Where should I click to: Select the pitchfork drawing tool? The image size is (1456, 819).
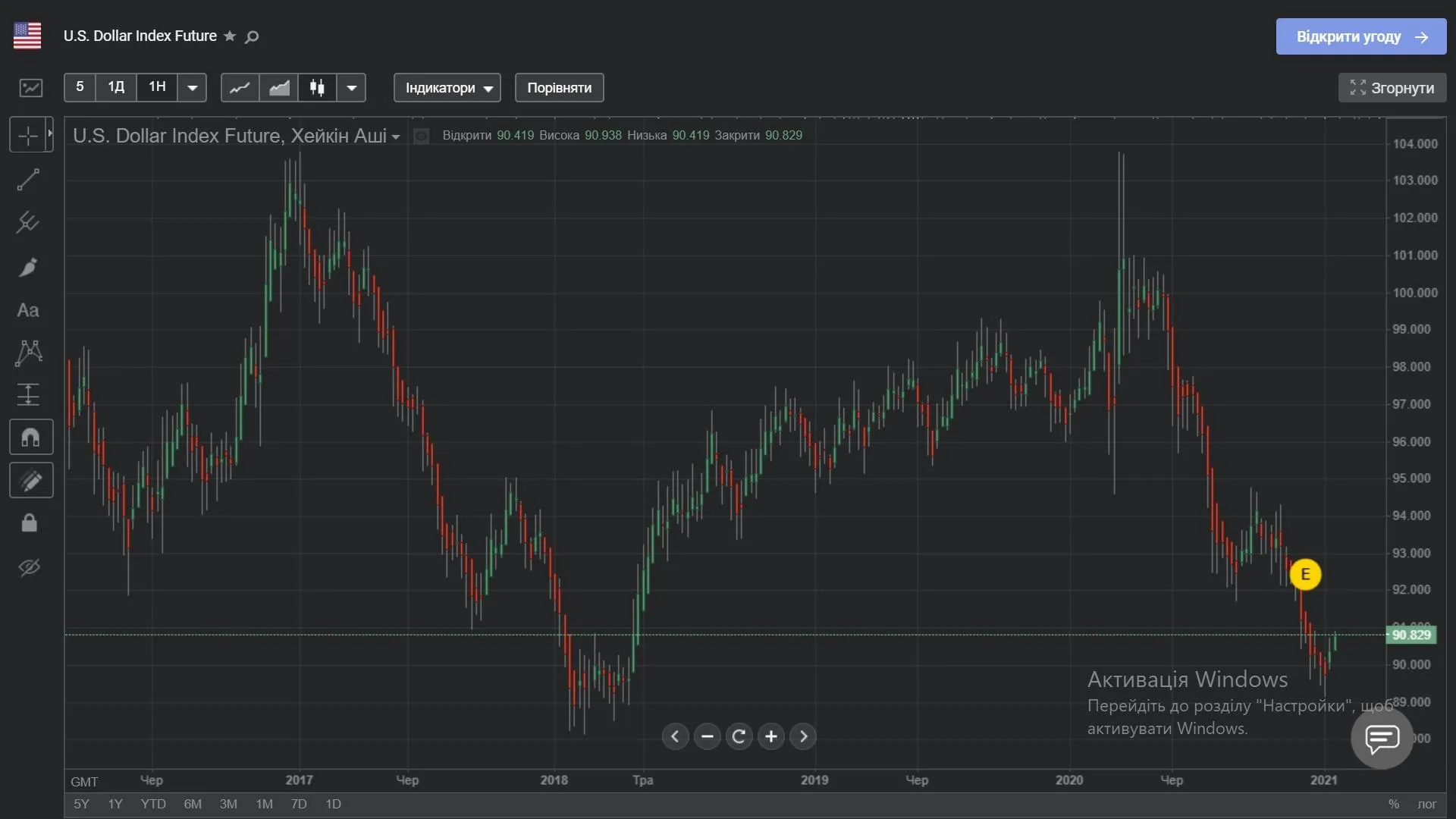pyautogui.click(x=28, y=222)
